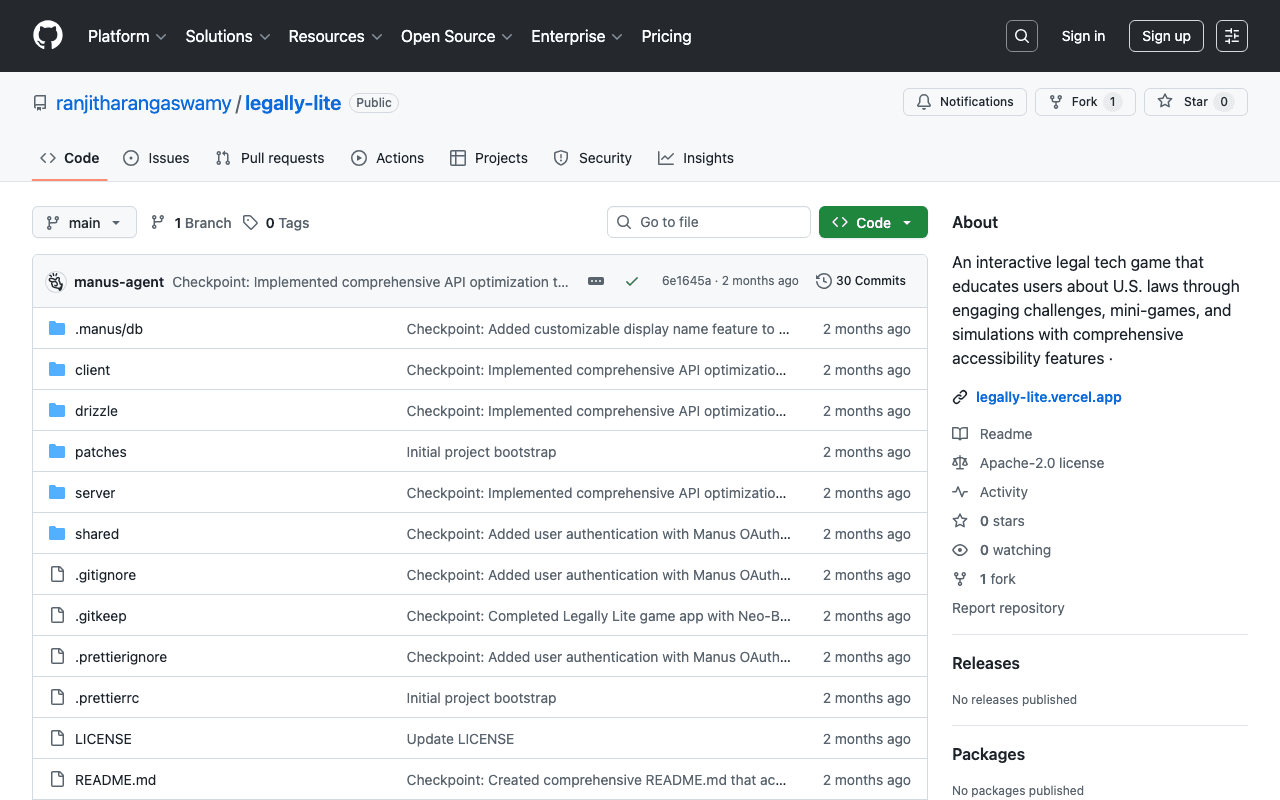Open the GitHub homepage logo

pos(48,36)
